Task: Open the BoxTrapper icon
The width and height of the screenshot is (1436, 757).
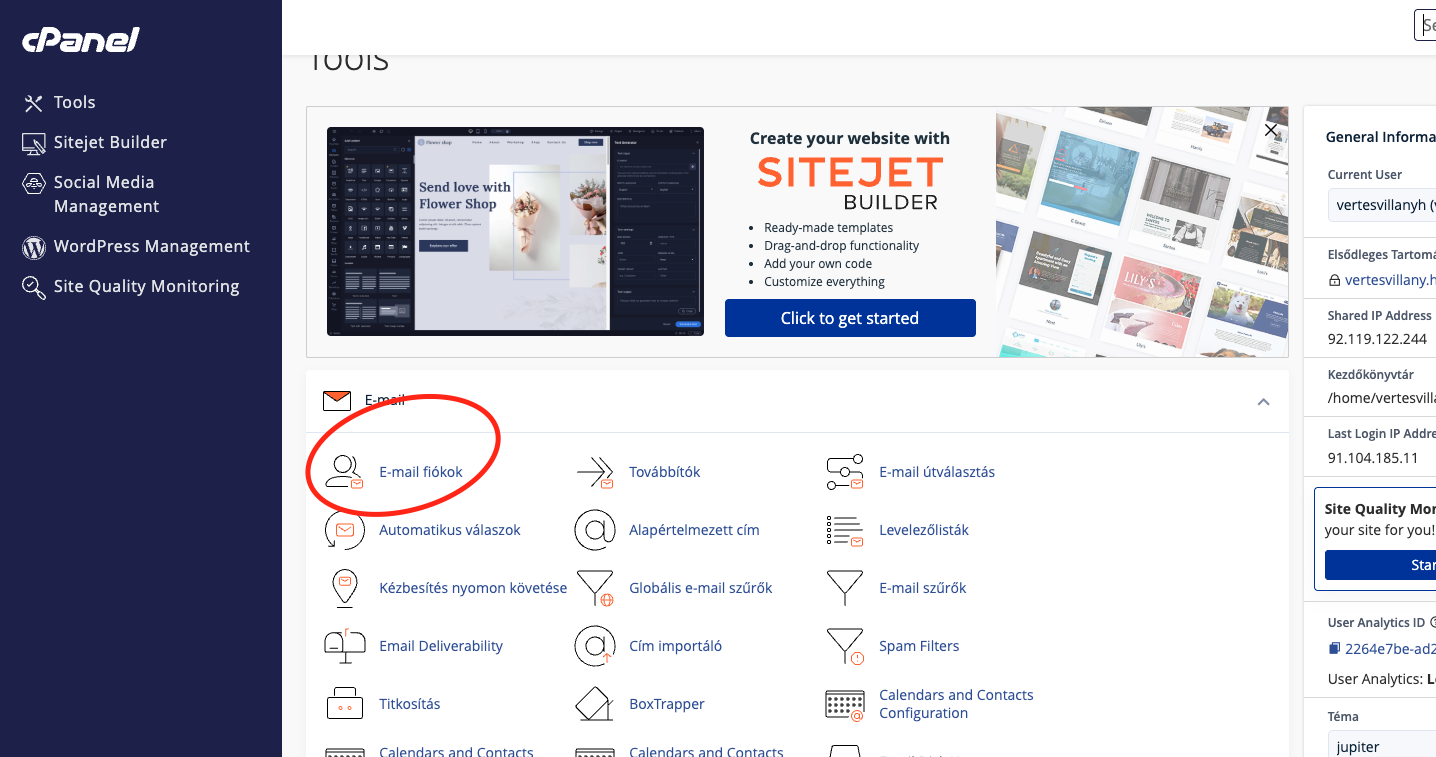Action: pos(595,704)
